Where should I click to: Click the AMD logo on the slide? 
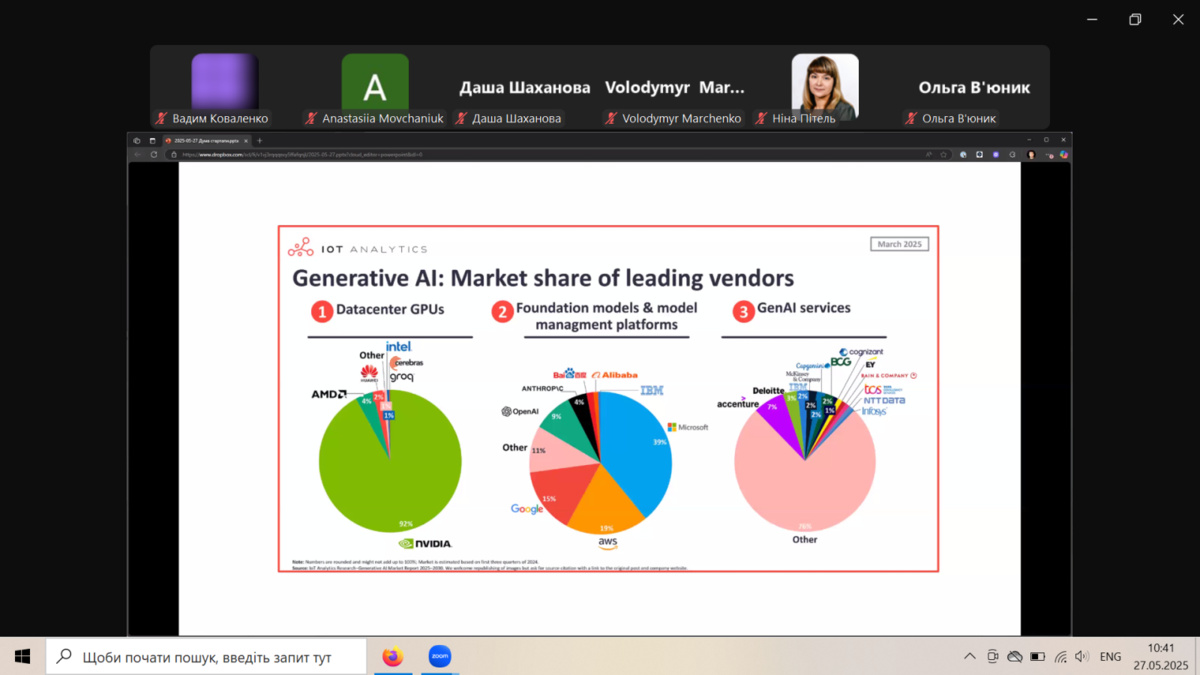(328, 394)
